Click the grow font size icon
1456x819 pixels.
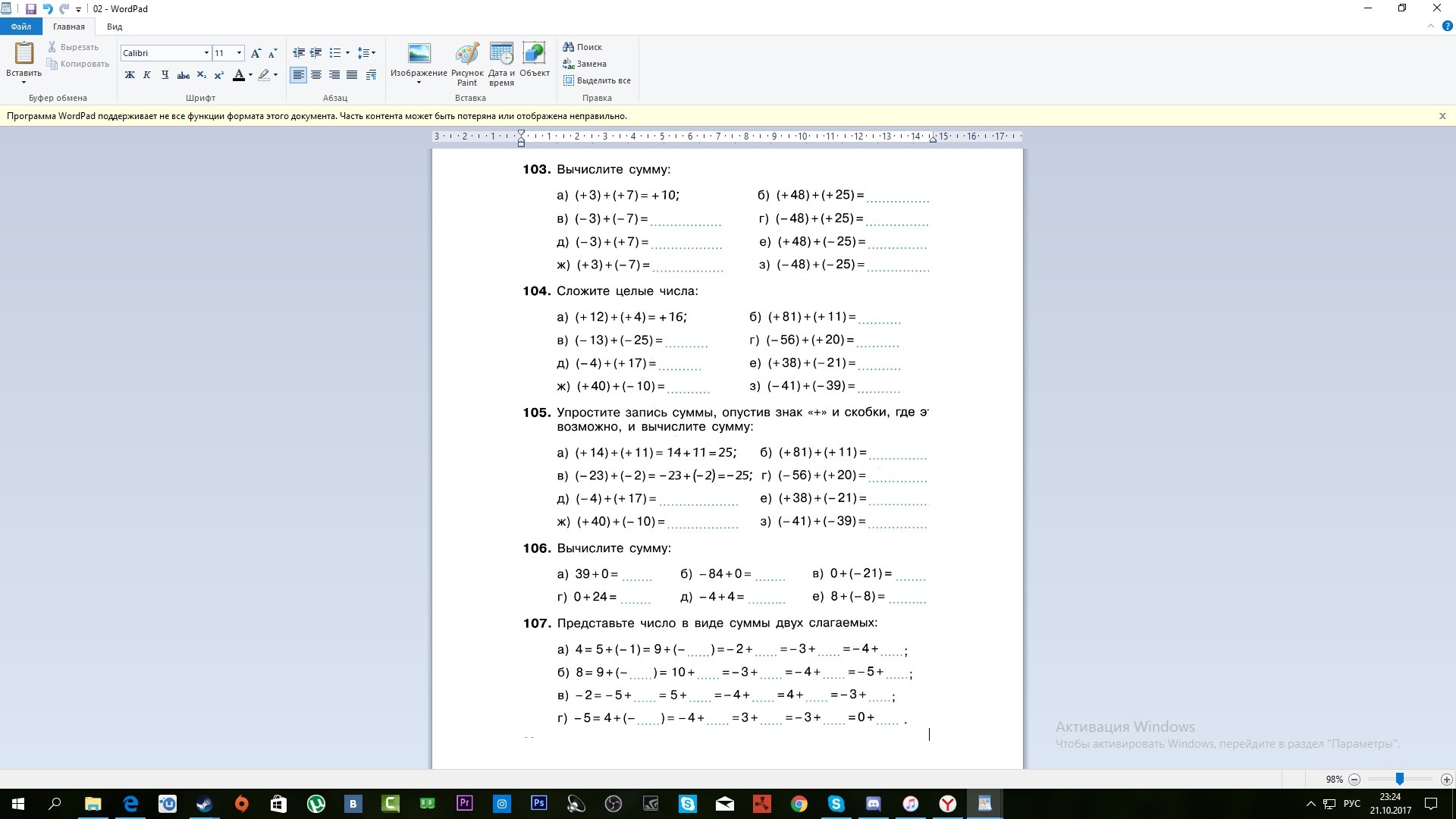(256, 53)
